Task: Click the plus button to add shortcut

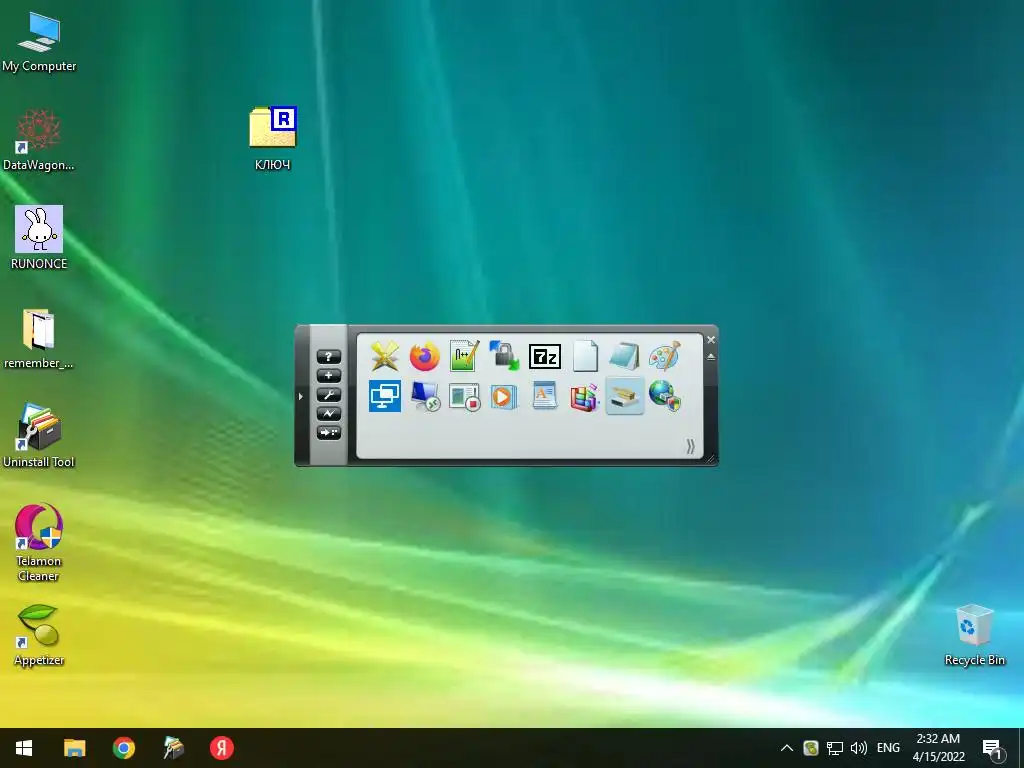Action: pos(328,376)
